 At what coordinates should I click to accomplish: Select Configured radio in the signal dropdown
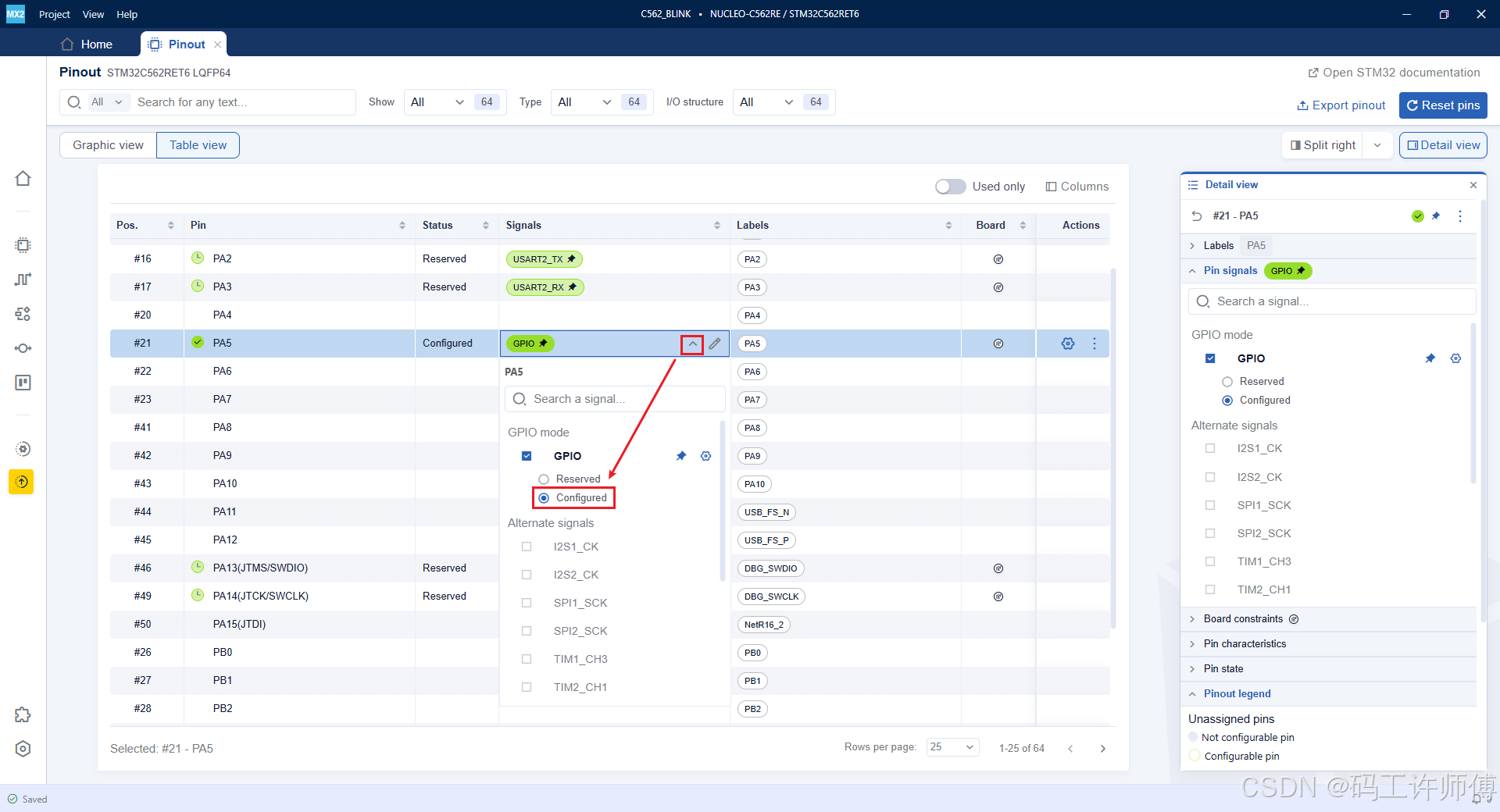coord(544,498)
